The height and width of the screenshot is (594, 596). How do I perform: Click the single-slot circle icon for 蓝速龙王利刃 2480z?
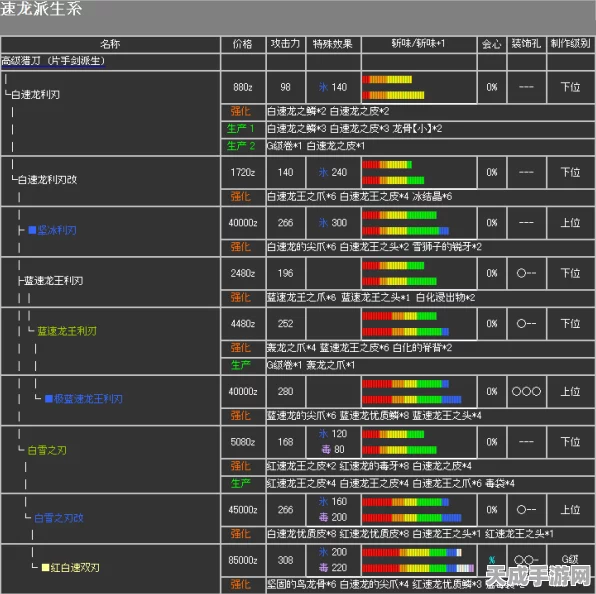coord(526,273)
